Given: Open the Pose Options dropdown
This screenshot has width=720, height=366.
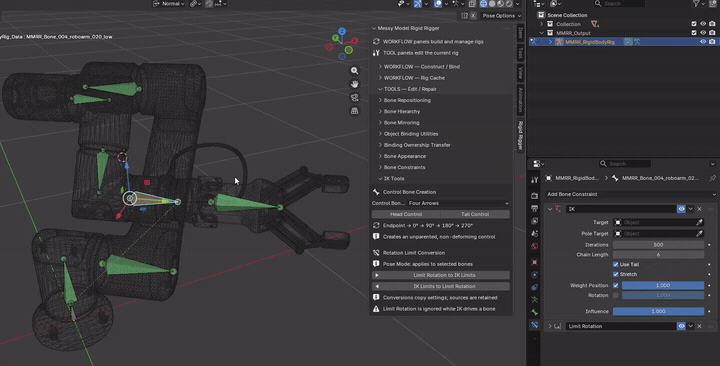Looking at the screenshot, I should click(x=501, y=16).
